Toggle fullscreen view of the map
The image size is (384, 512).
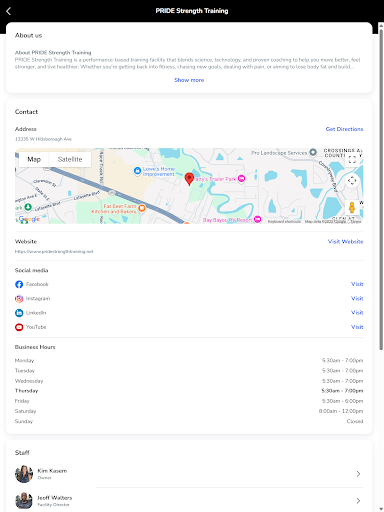352,160
